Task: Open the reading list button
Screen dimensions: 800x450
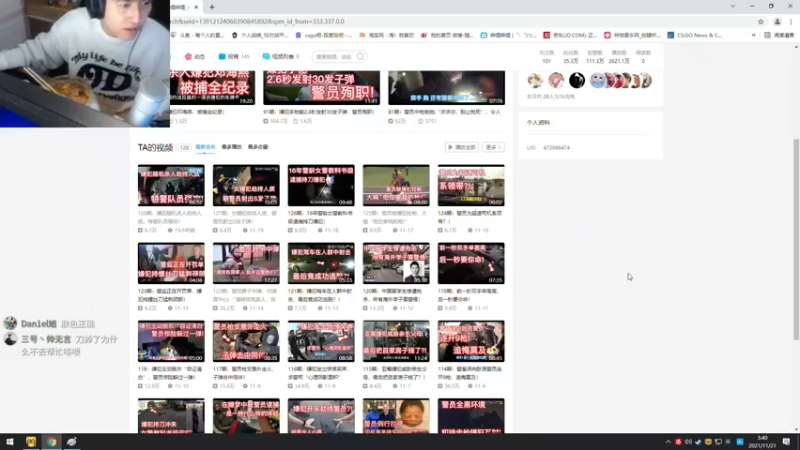Action: pos(779,35)
